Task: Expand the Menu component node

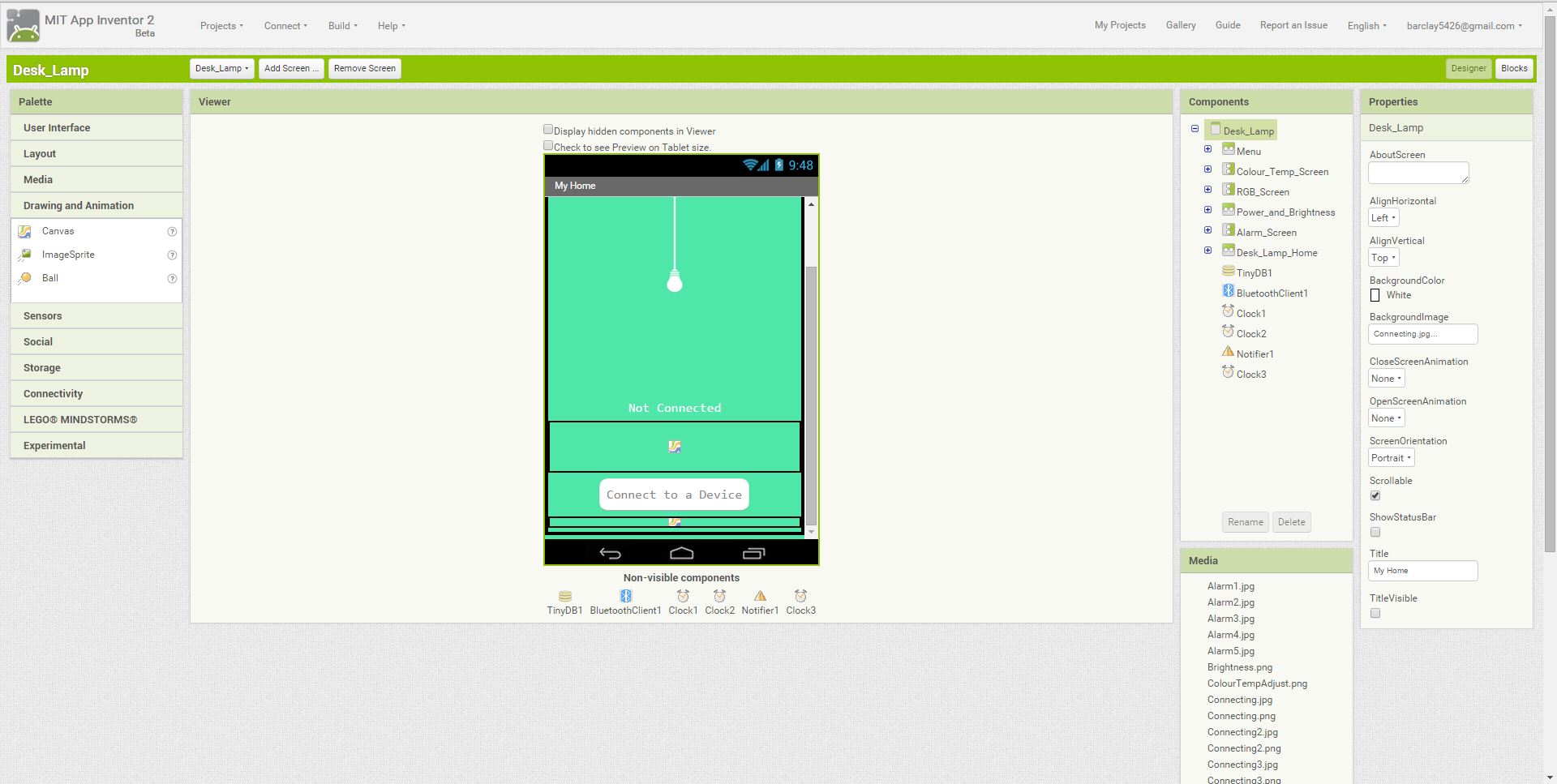Action: pyautogui.click(x=1207, y=149)
